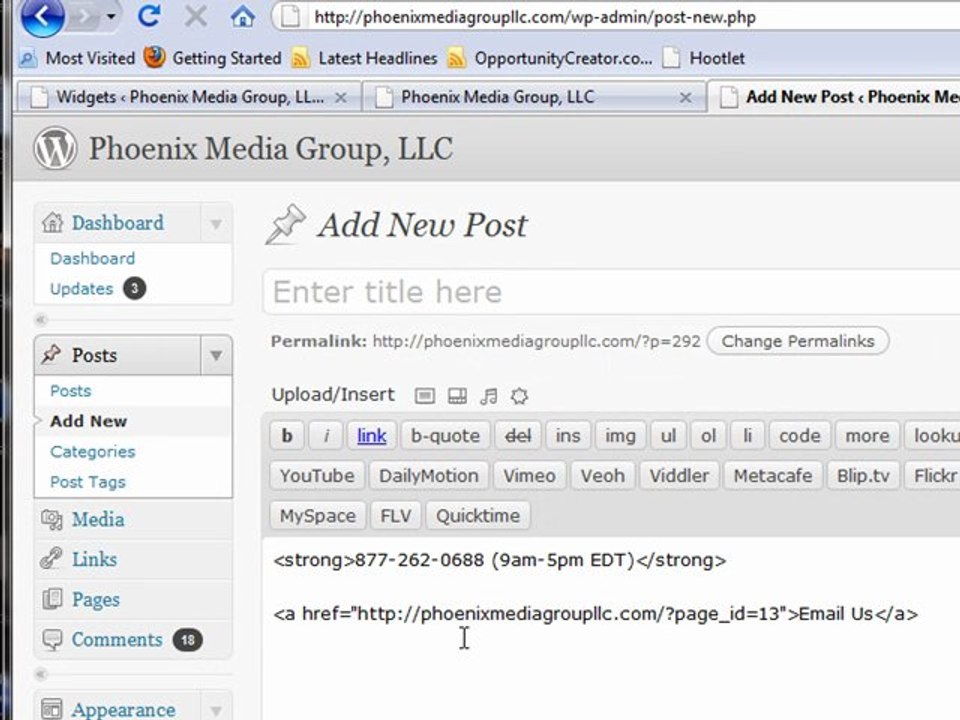Image resolution: width=960 pixels, height=720 pixels.
Task: Click the ins quicktag button
Action: point(568,435)
